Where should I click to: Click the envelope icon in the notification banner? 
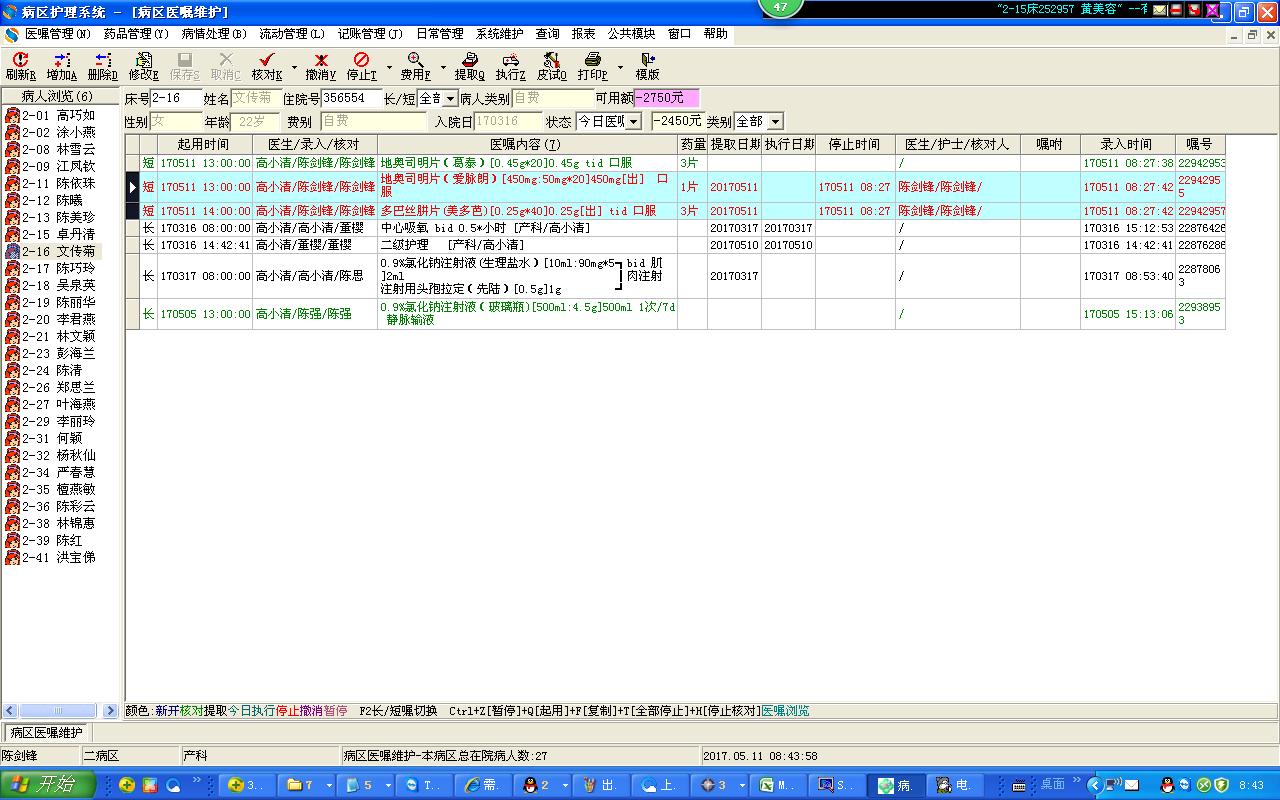(x=1159, y=10)
